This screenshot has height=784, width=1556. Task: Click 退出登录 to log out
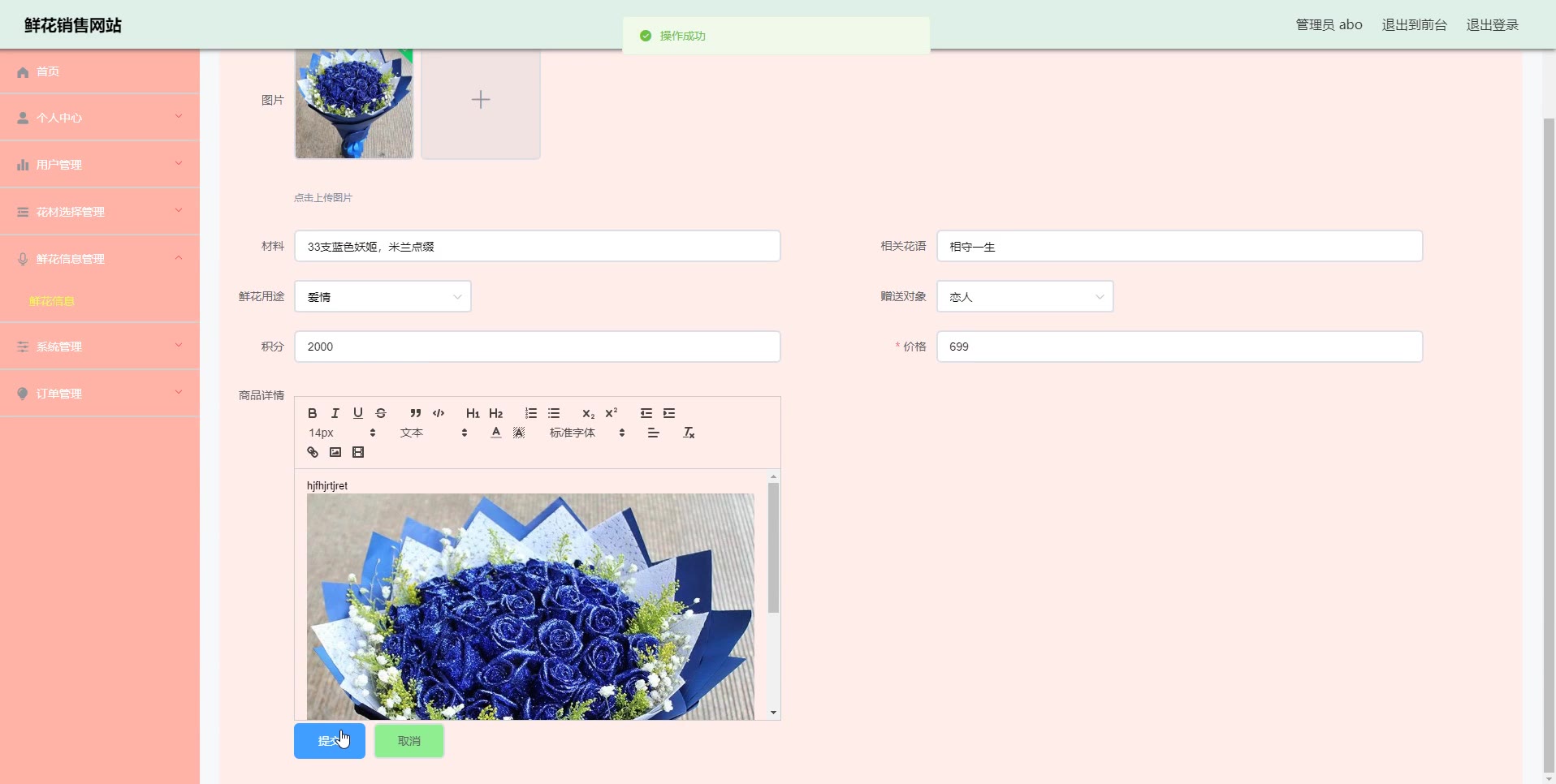click(1493, 25)
